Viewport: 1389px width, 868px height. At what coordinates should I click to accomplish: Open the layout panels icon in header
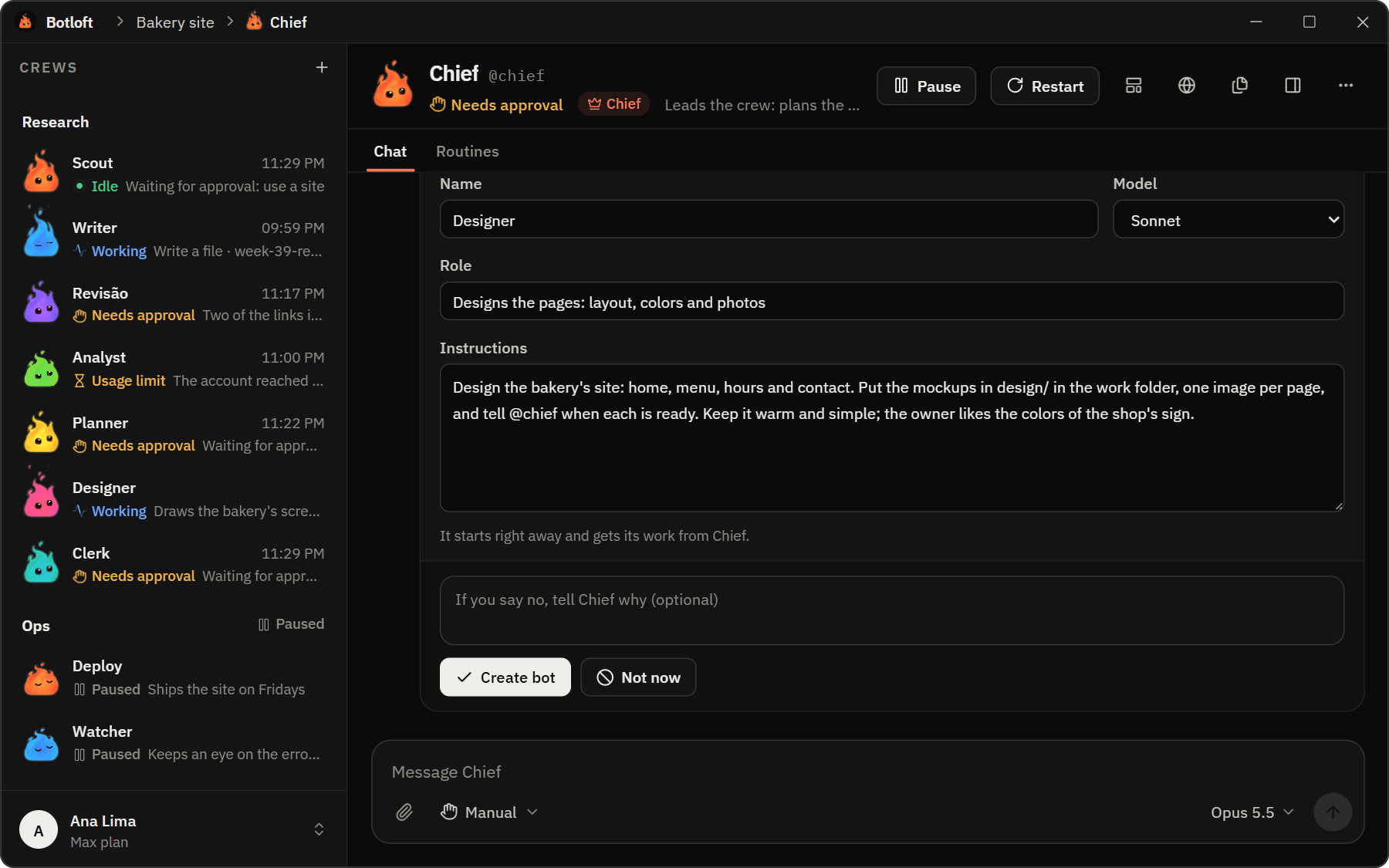pyautogui.click(x=1134, y=86)
